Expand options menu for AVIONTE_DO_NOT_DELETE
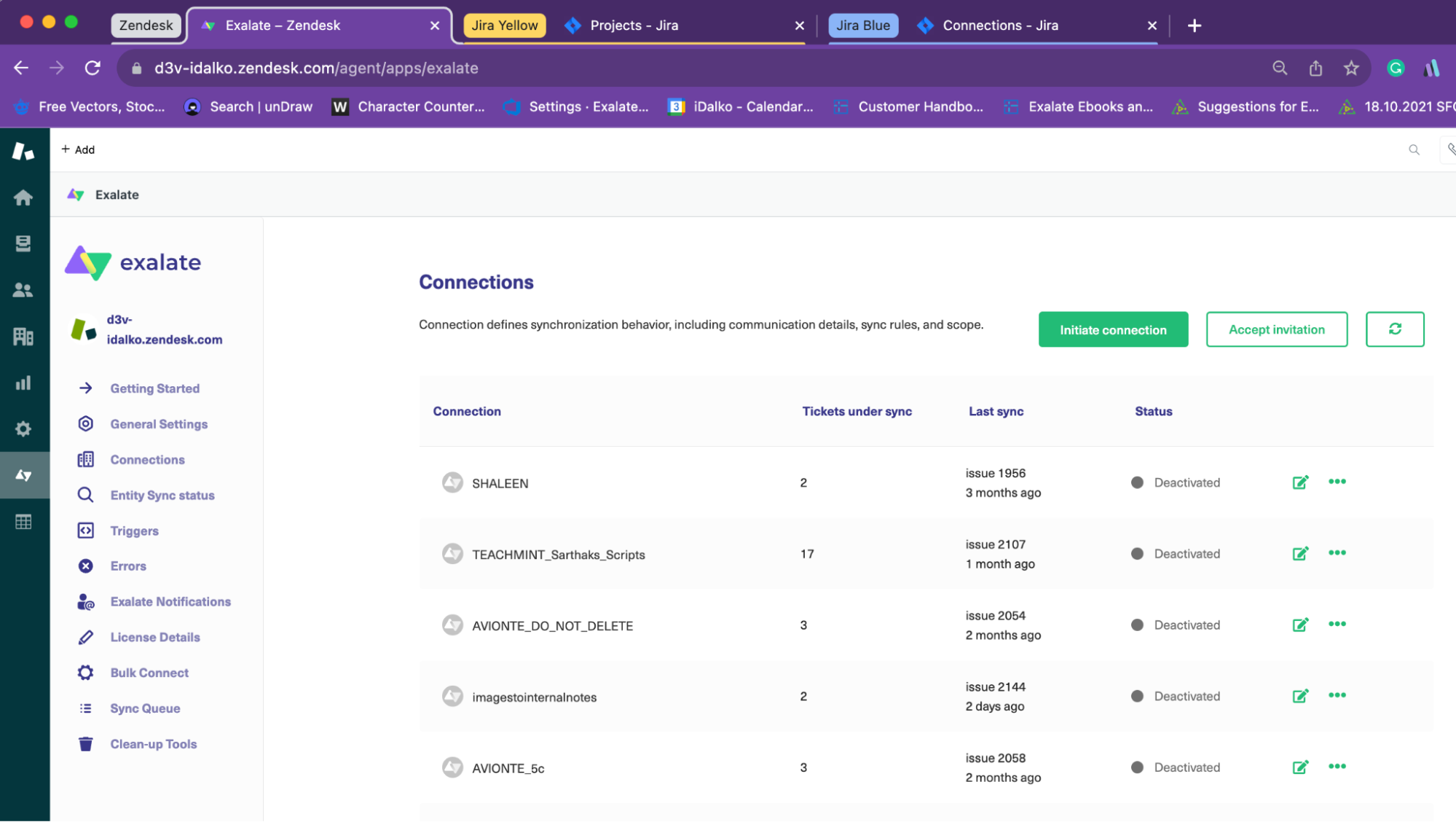 [1337, 624]
